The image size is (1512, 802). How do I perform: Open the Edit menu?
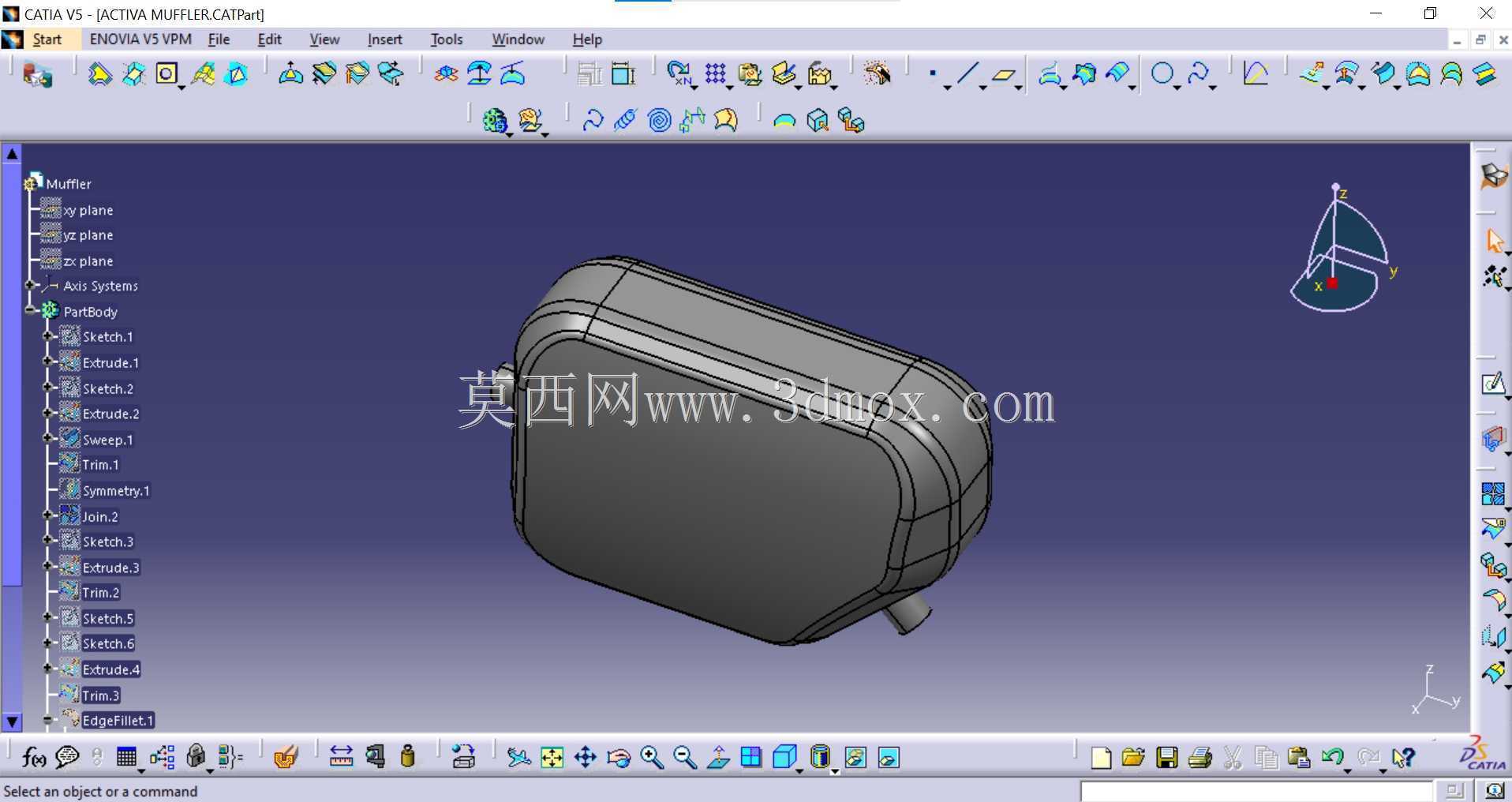tap(269, 39)
